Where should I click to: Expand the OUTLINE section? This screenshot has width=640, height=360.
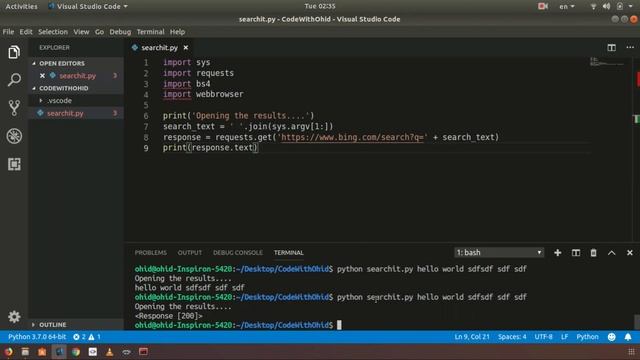pyautogui.click(x=52, y=324)
